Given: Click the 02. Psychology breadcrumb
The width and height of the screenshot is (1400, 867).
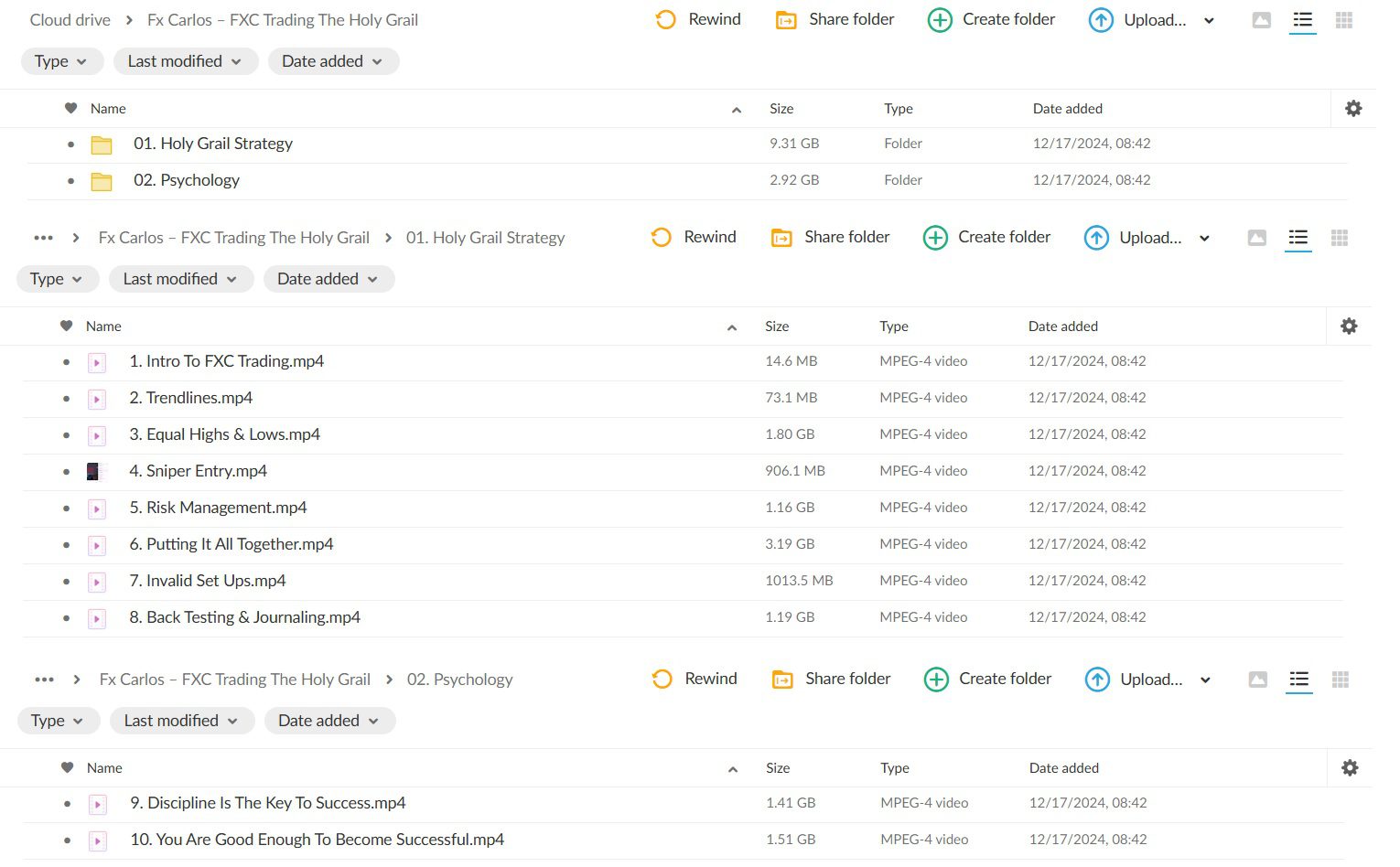Looking at the screenshot, I should point(460,680).
